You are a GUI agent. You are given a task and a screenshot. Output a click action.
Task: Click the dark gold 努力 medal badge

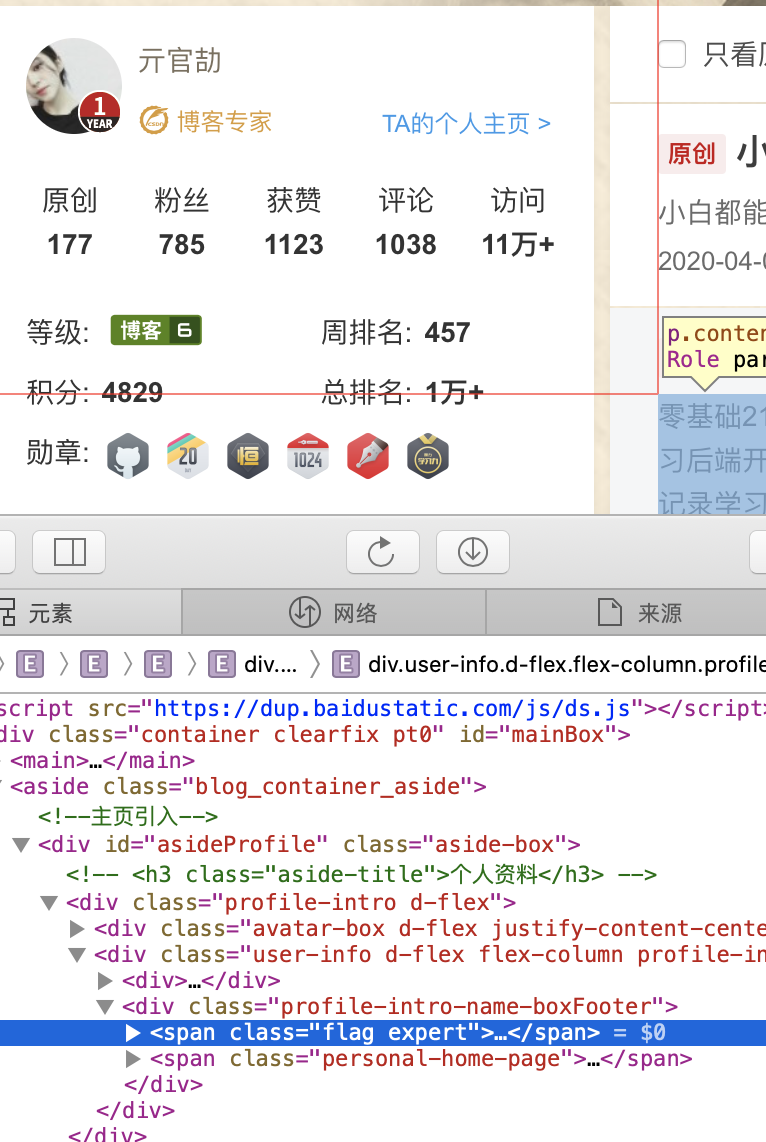click(x=428, y=457)
